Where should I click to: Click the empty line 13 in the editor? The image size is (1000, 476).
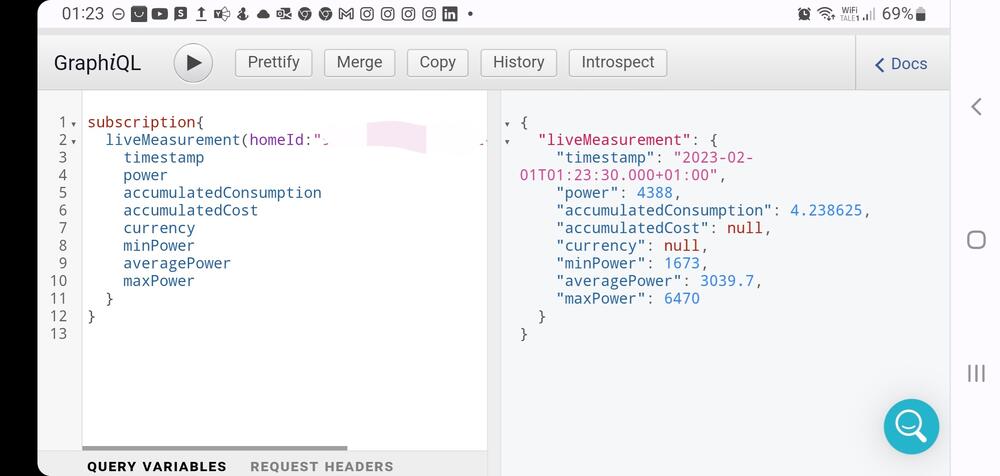(284, 334)
